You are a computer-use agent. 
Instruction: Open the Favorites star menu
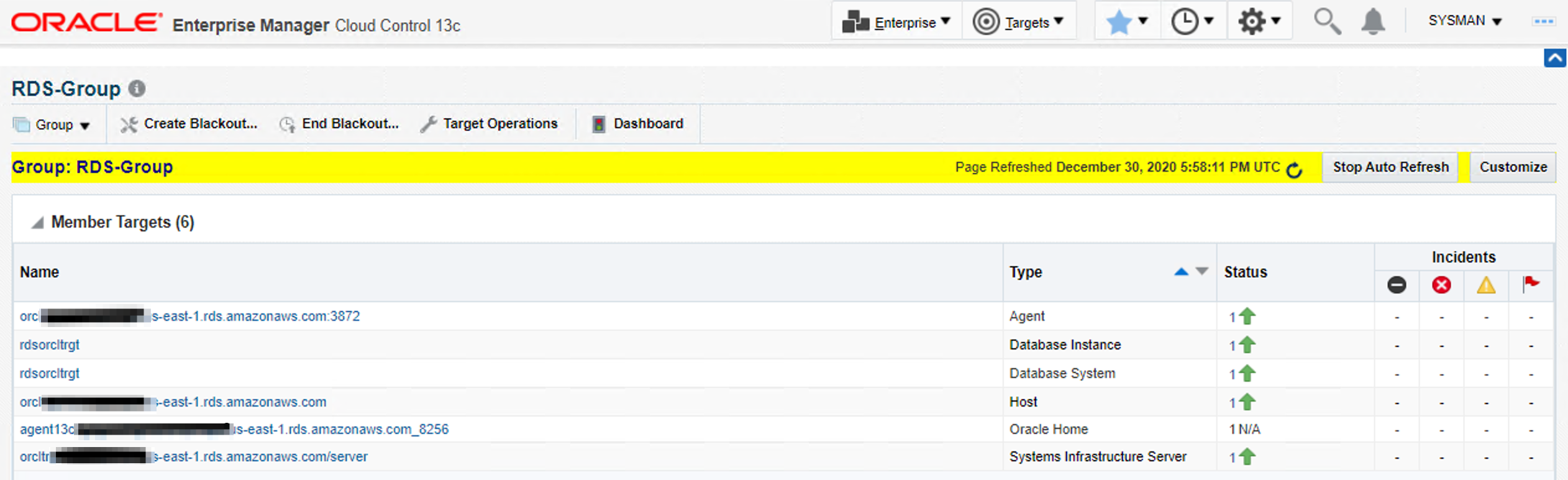[1128, 22]
